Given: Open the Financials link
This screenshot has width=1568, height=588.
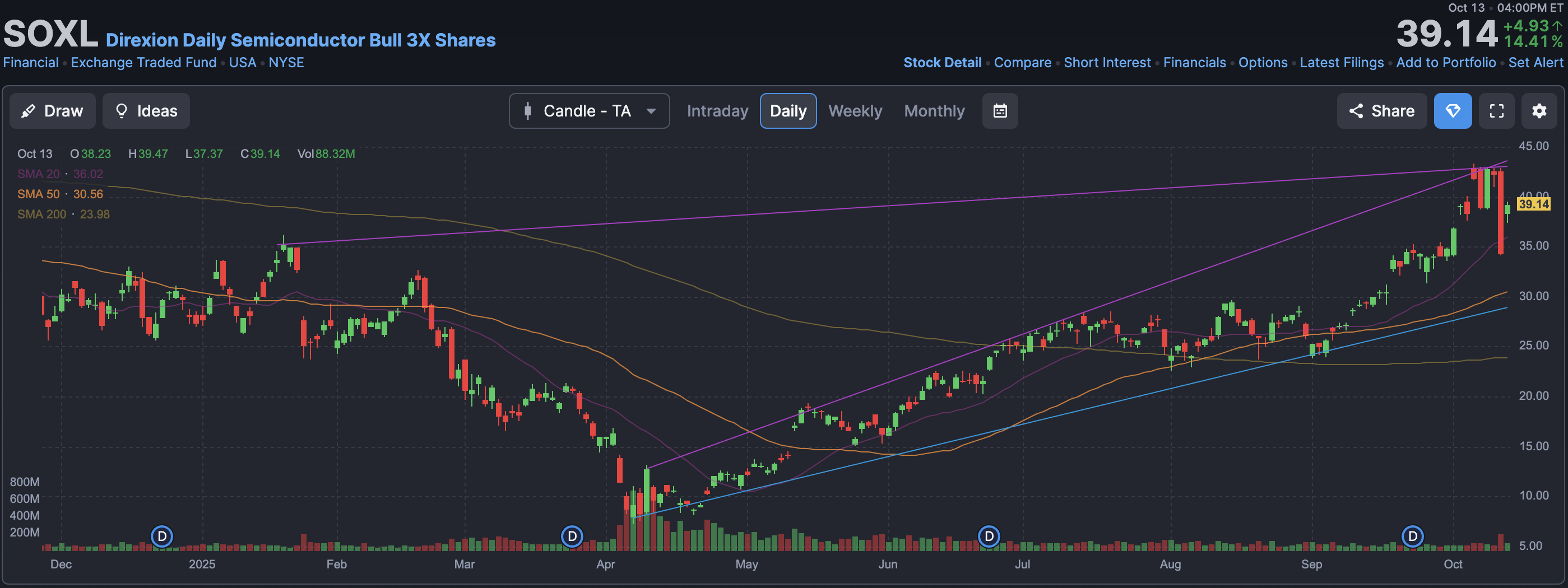Looking at the screenshot, I should [1194, 63].
